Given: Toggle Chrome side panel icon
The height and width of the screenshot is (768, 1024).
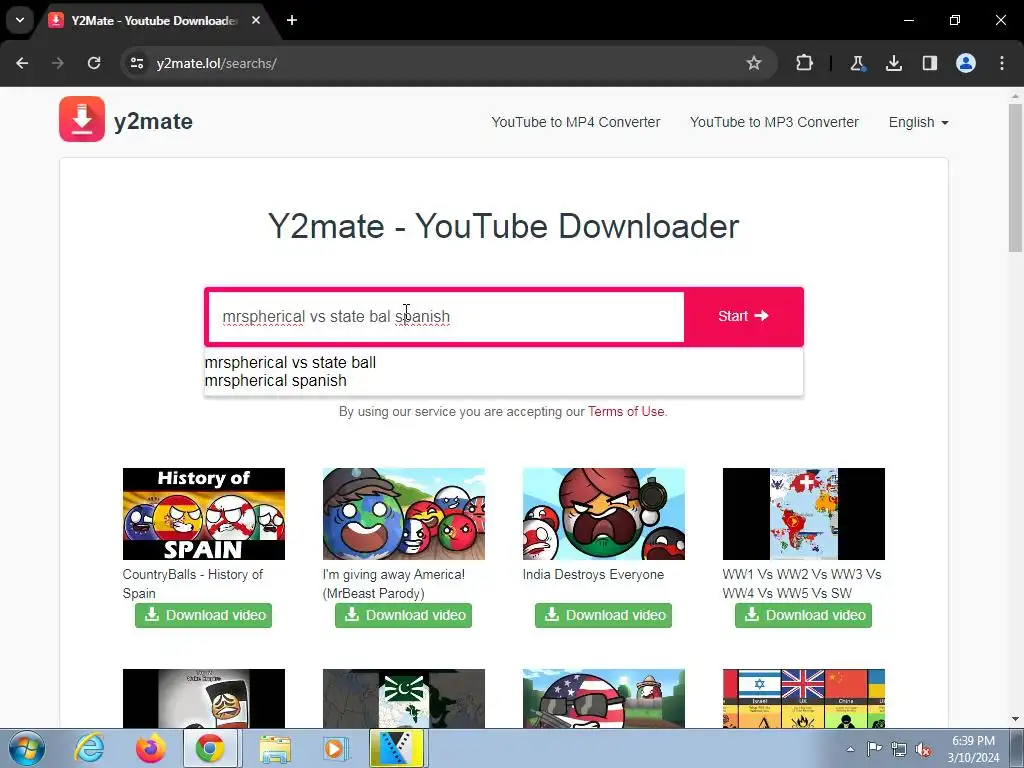Looking at the screenshot, I should tap(930, 63).
